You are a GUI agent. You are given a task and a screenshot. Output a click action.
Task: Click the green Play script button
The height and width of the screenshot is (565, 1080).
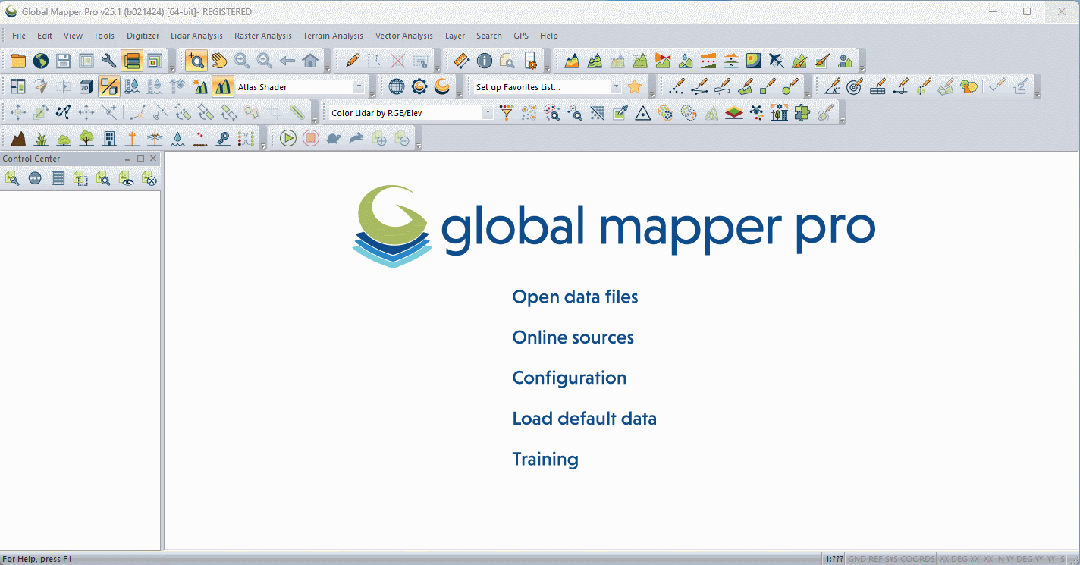click(x=288, y=138)
